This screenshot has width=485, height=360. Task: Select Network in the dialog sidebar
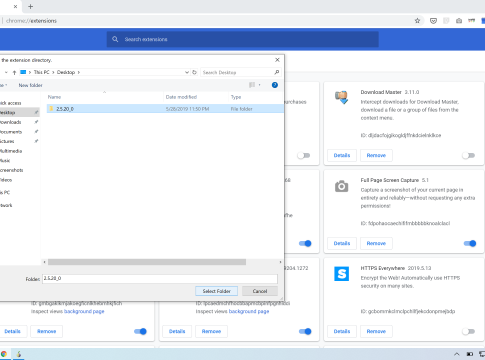point(6,205)
